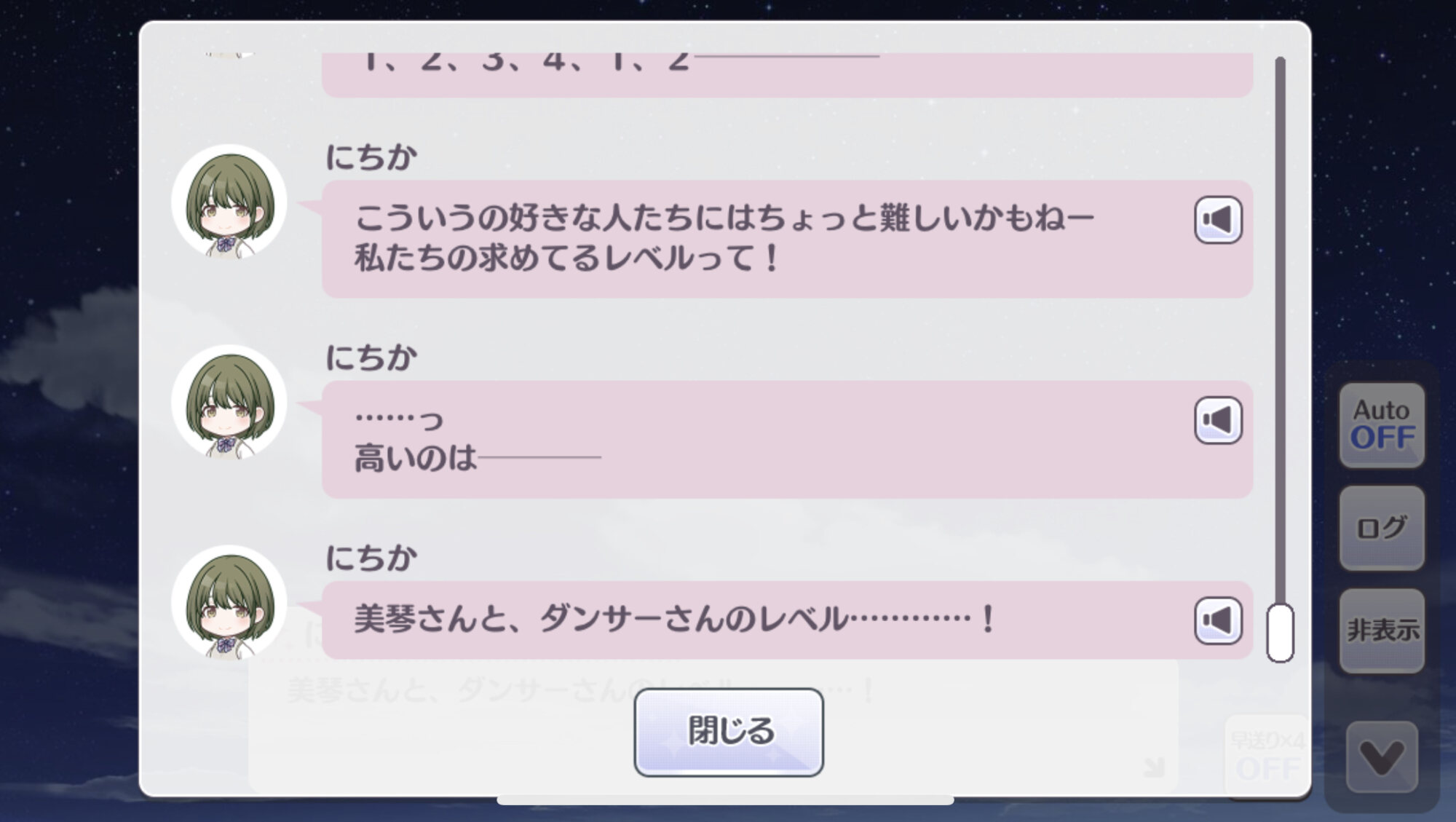Click Nichika avatar beside first full message
This screenshot has width=1456, height=822.
click(229, 202)
